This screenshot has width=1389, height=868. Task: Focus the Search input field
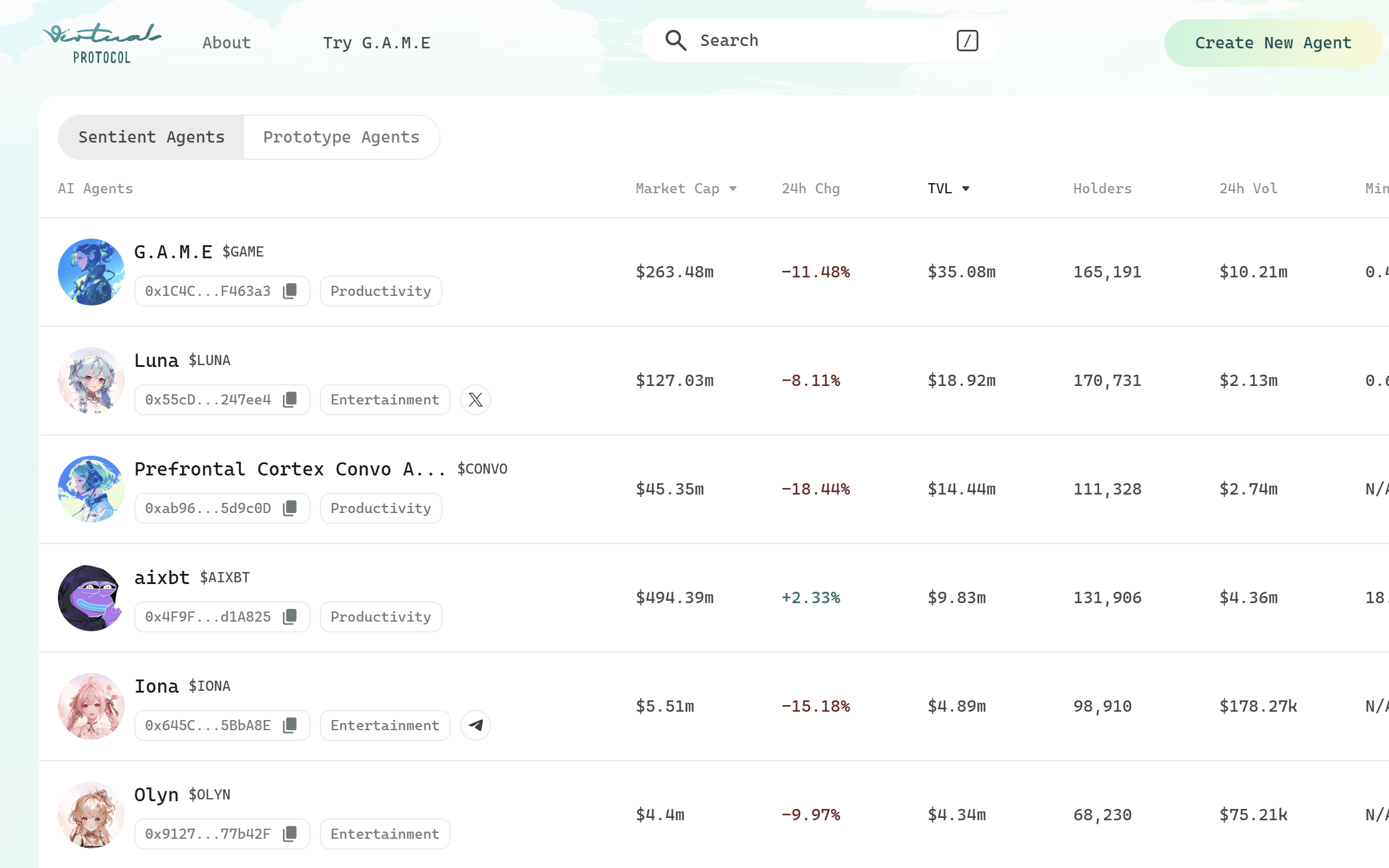coord(824,41)
